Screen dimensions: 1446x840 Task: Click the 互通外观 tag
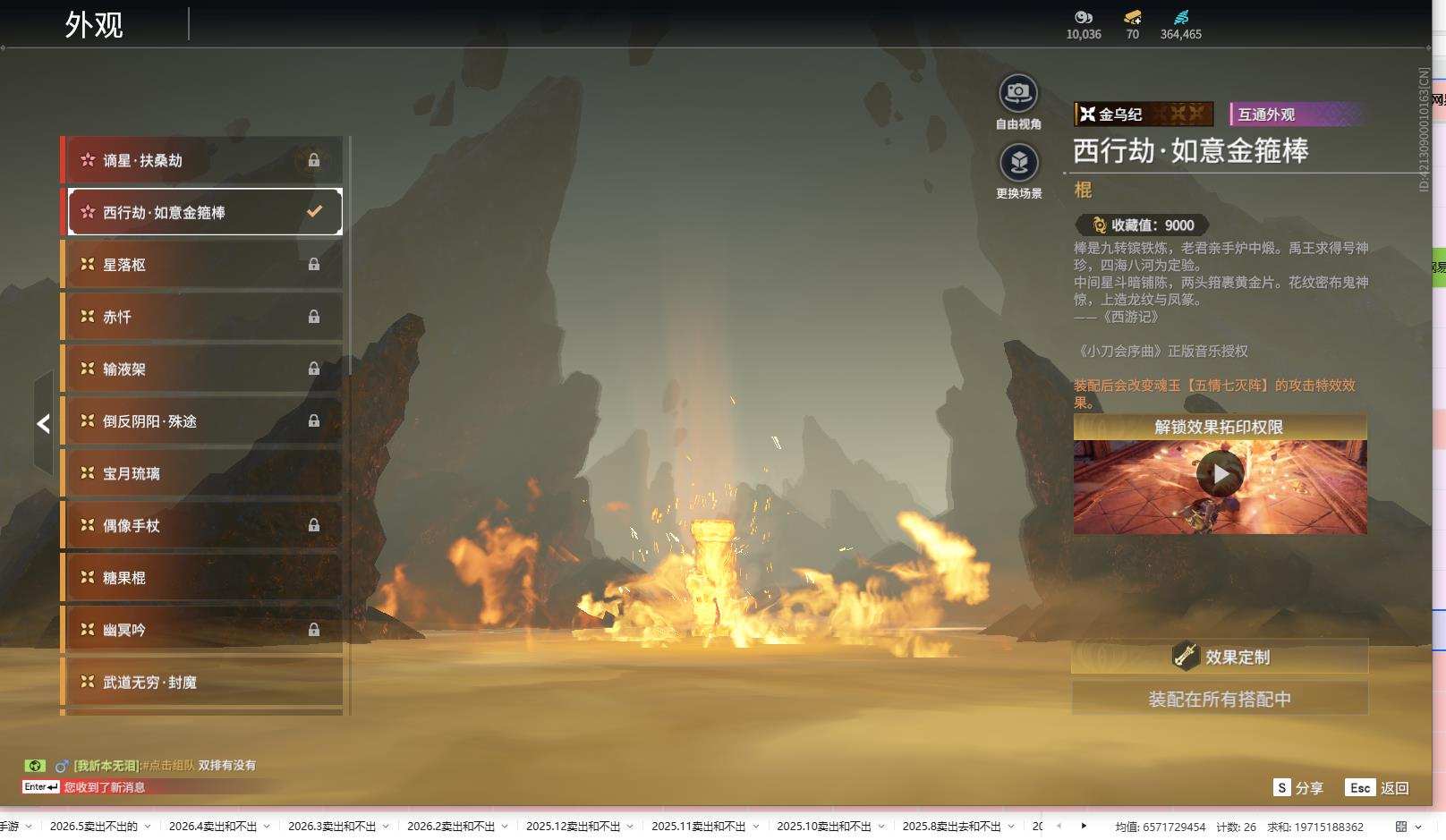pyautogui.click(x=1299, y=114)
